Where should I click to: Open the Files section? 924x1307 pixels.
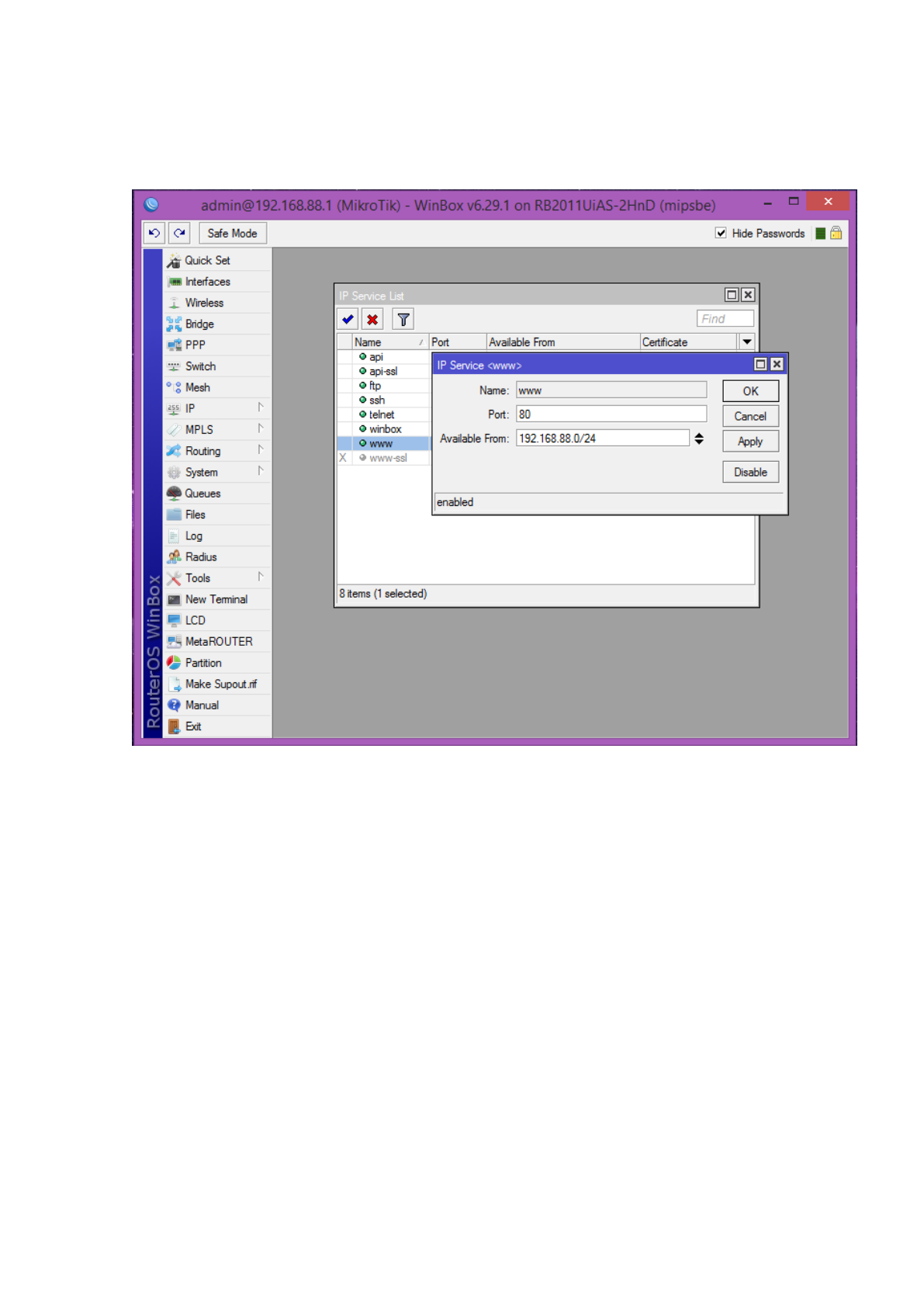[217, 515]
